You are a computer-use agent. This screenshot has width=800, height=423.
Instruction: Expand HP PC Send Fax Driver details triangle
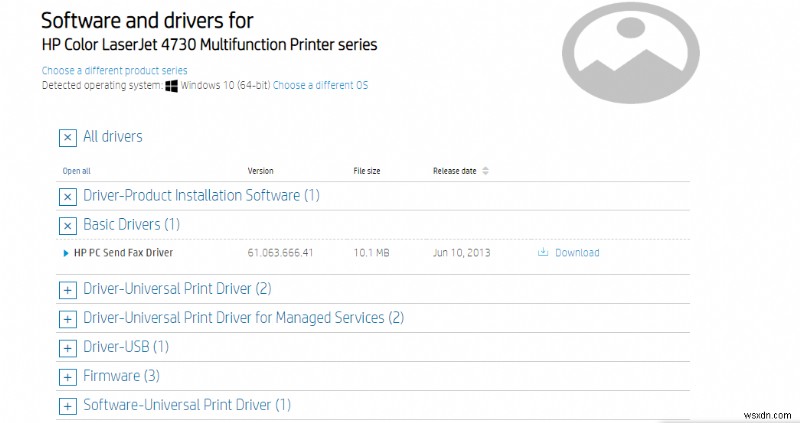coord(66,253)
